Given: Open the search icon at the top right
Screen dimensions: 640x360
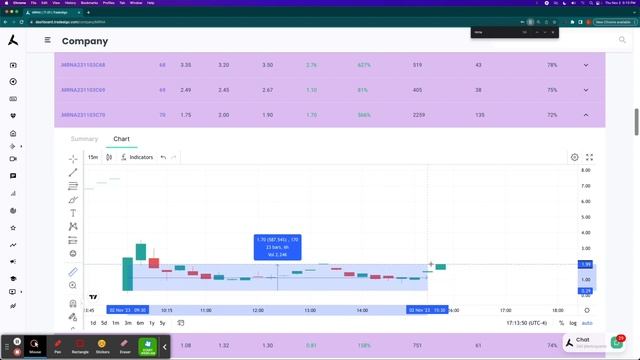Looking at the screenshot, I should point(622,40).
